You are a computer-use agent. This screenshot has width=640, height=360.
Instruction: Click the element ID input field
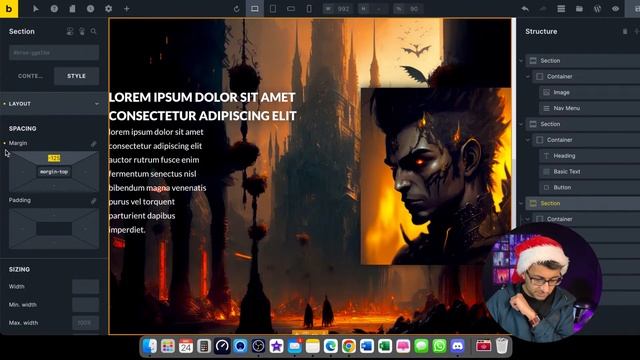tap(54, 53)
